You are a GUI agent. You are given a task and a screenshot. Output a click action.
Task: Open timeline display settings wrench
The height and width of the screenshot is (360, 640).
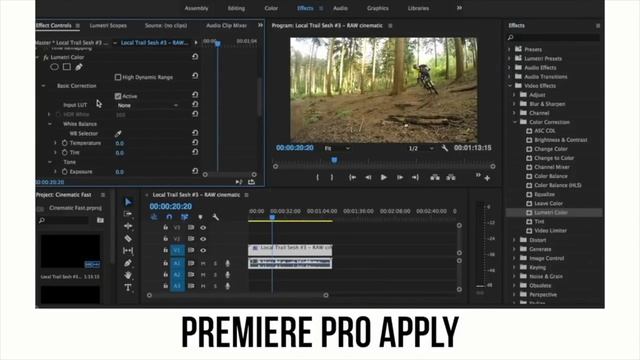coord(216,217)
